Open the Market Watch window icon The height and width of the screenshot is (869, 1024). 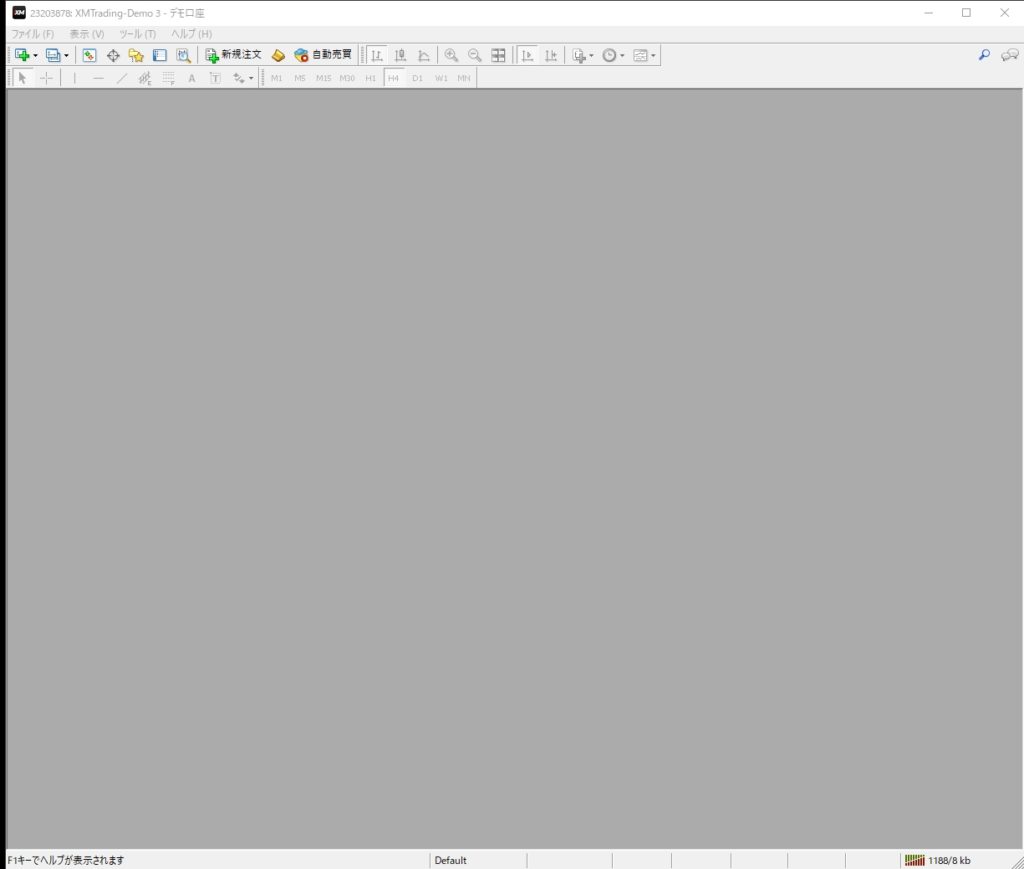click(x=89, y=55)
